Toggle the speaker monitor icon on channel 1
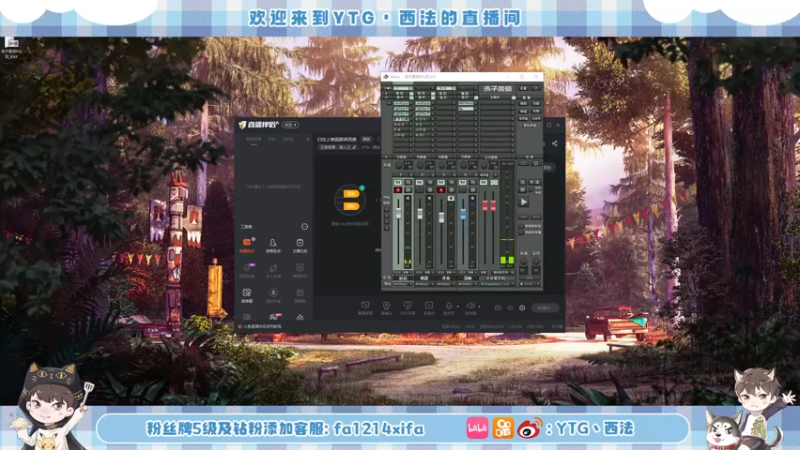Image resolution: width=800 pixels, height=450 pixels. [x=408, y=198]
